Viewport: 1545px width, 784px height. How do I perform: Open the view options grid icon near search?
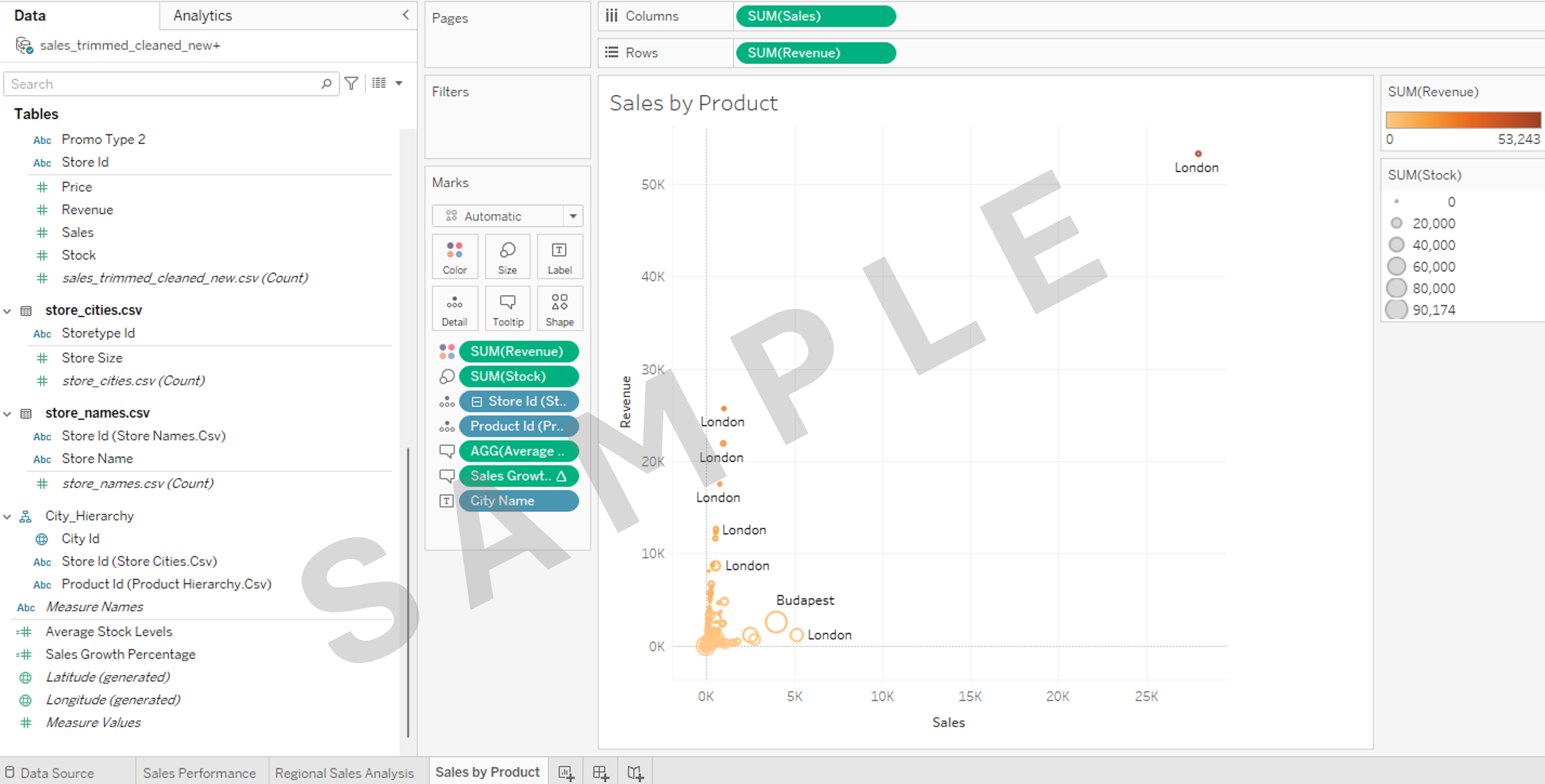pos(380,83)
